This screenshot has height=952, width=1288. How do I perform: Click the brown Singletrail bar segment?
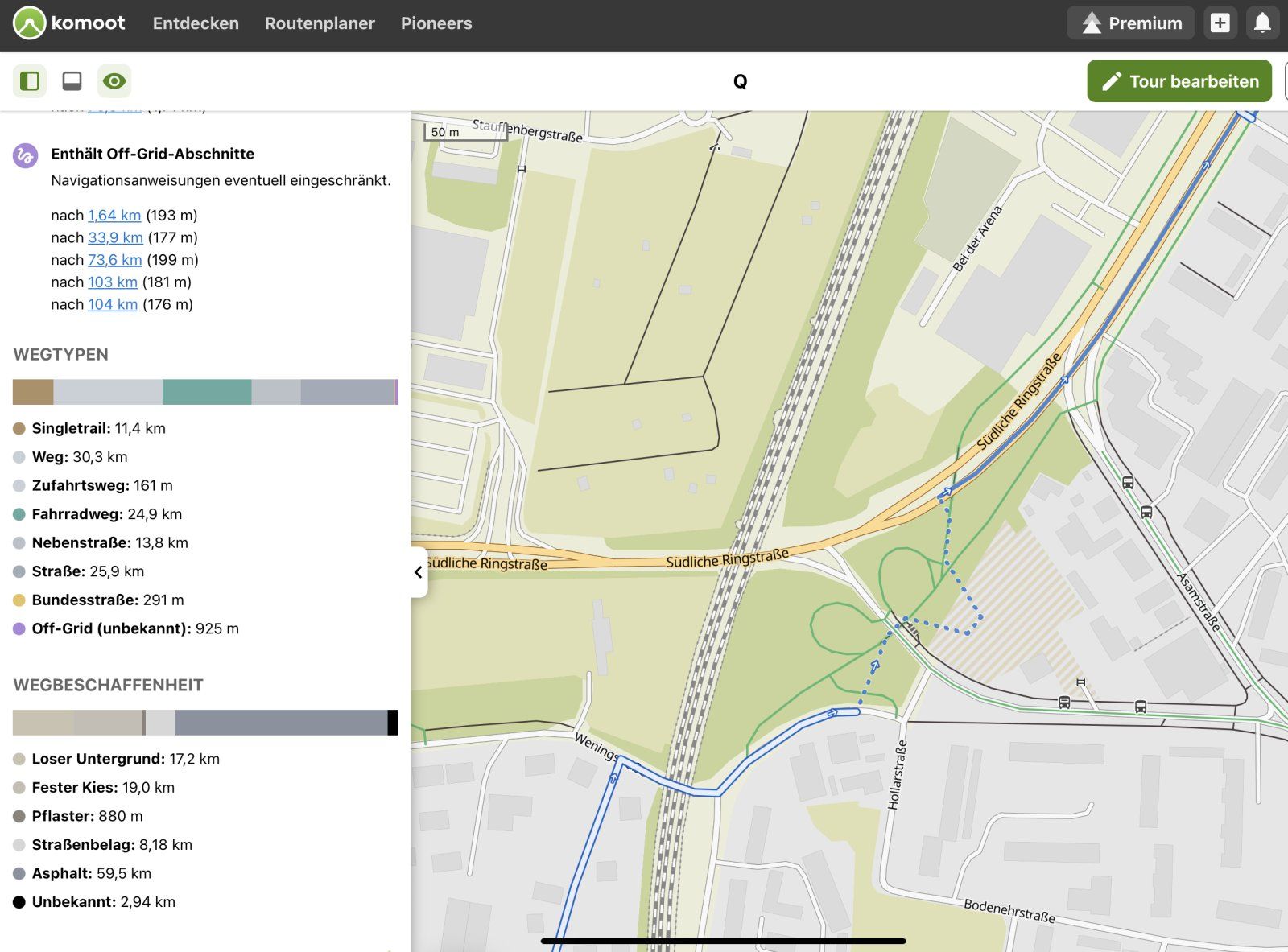click(x=33, y=392)
